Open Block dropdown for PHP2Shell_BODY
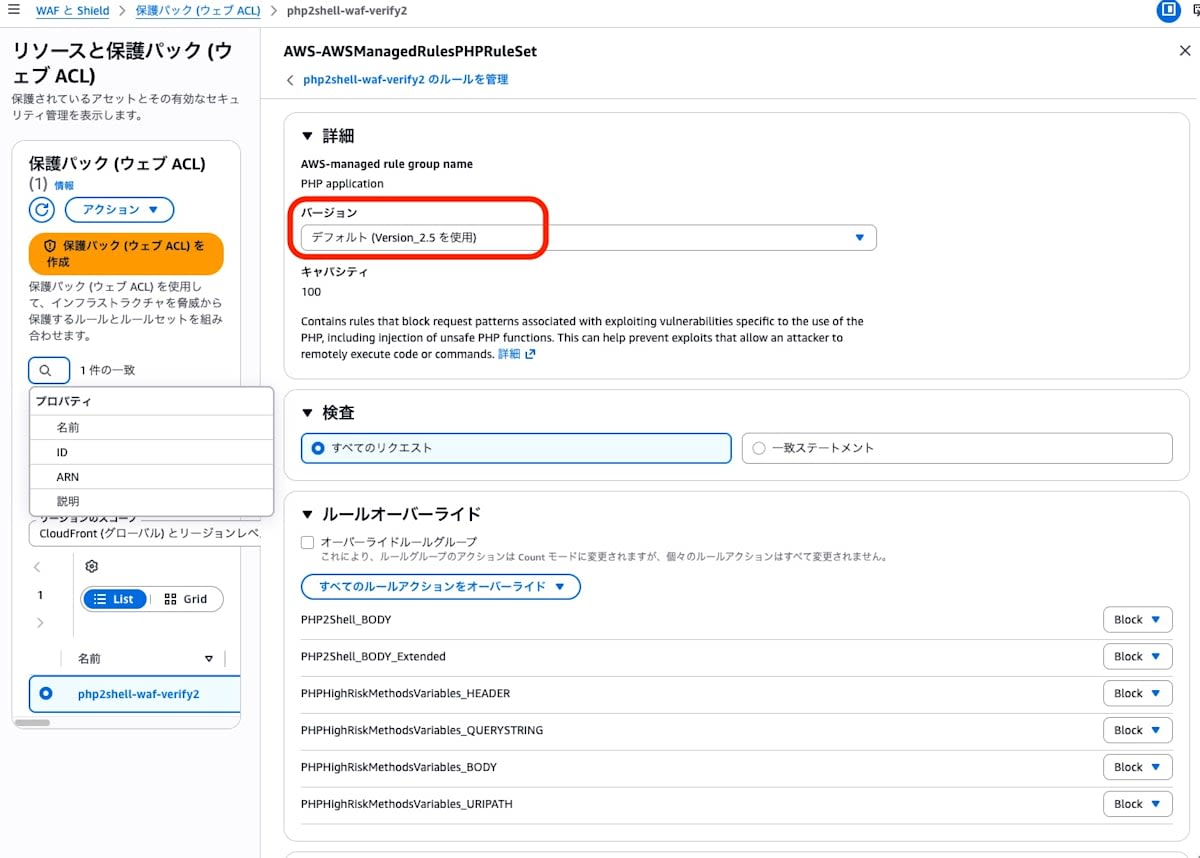The height and width of the screenshot is (858, 1200). pos(1138,620)
